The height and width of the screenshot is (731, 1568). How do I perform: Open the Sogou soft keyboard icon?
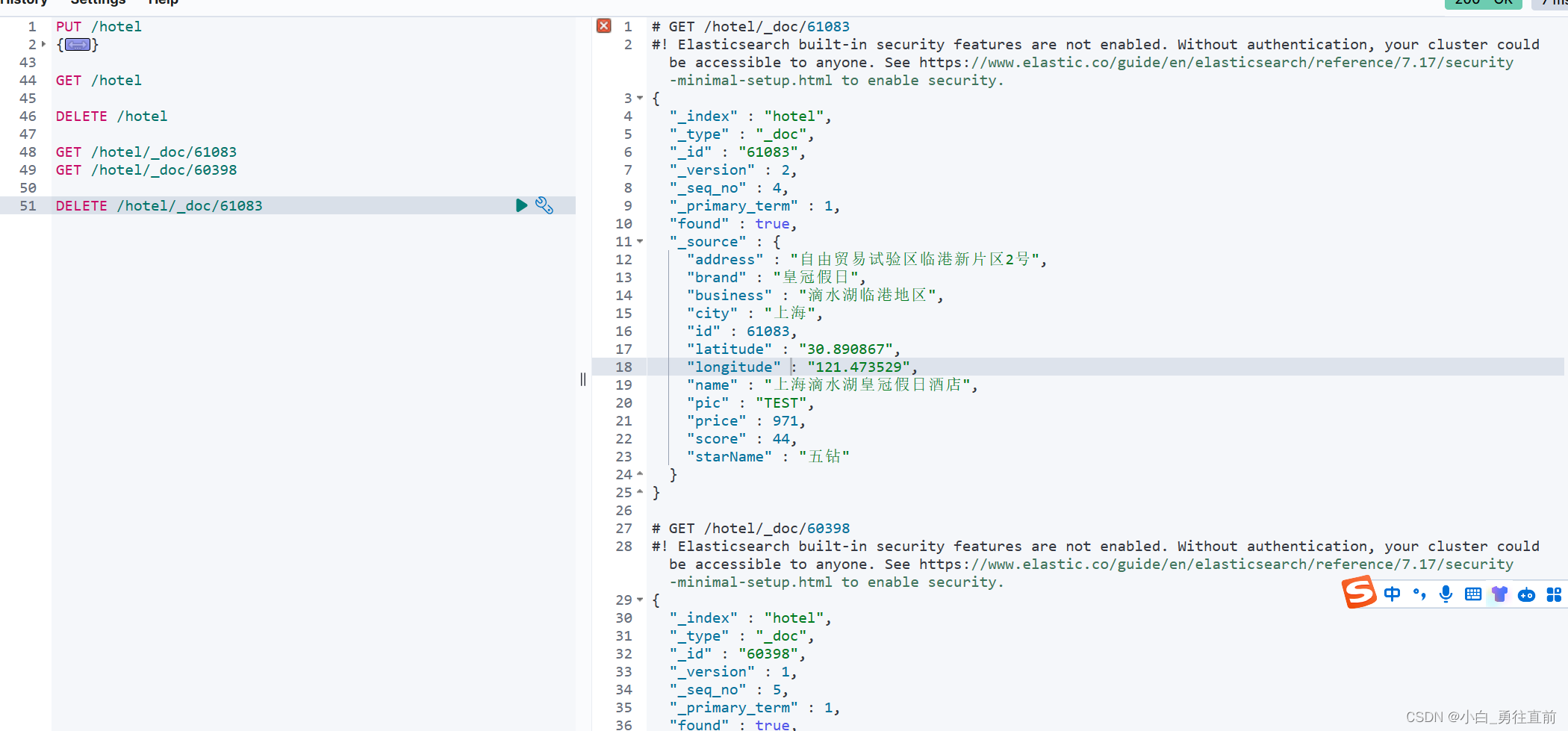pyautogui.click(x=1473, y=594)
